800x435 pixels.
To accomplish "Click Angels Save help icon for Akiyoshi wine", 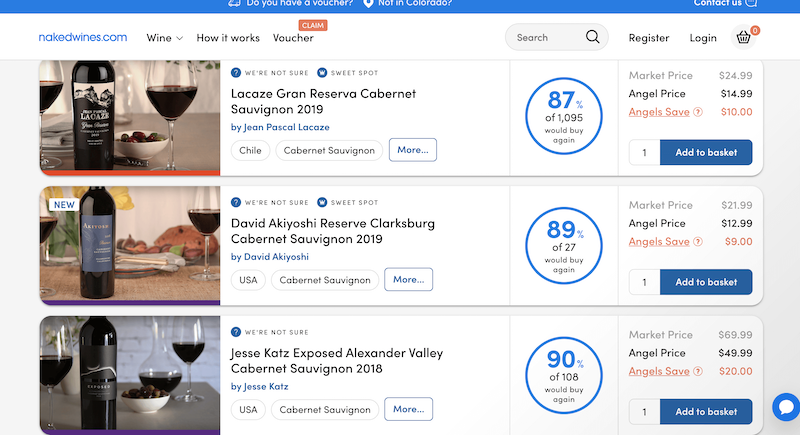I will [697, 242].
